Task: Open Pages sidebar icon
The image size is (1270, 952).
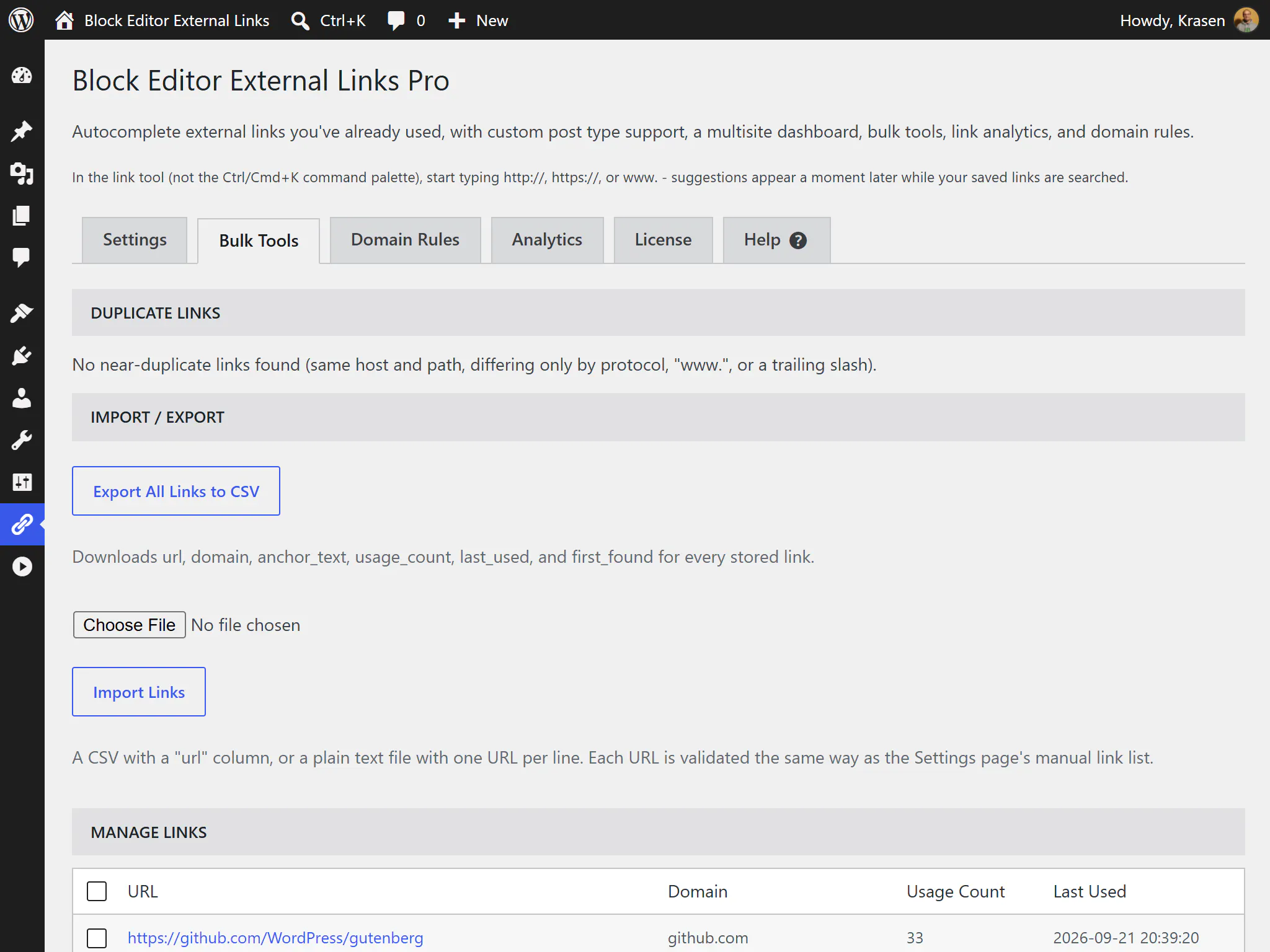Action: 22,216
